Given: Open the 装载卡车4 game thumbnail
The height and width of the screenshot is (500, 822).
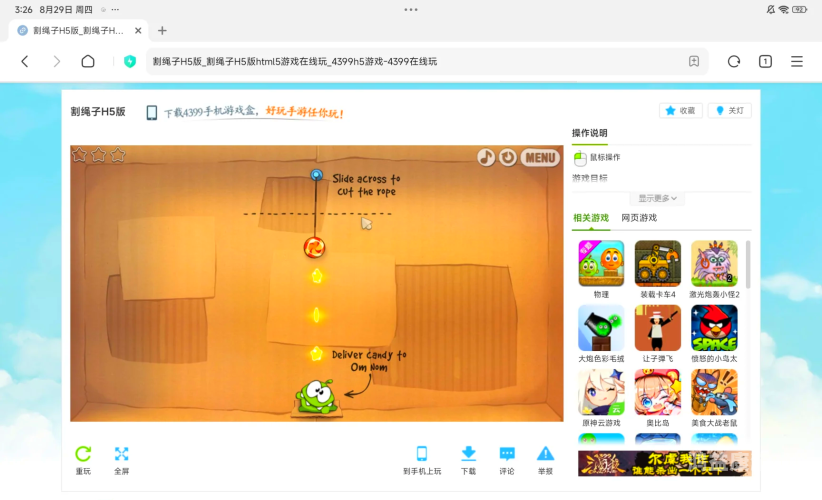Looking at the screenshot, I should click(x=658, y=264).
